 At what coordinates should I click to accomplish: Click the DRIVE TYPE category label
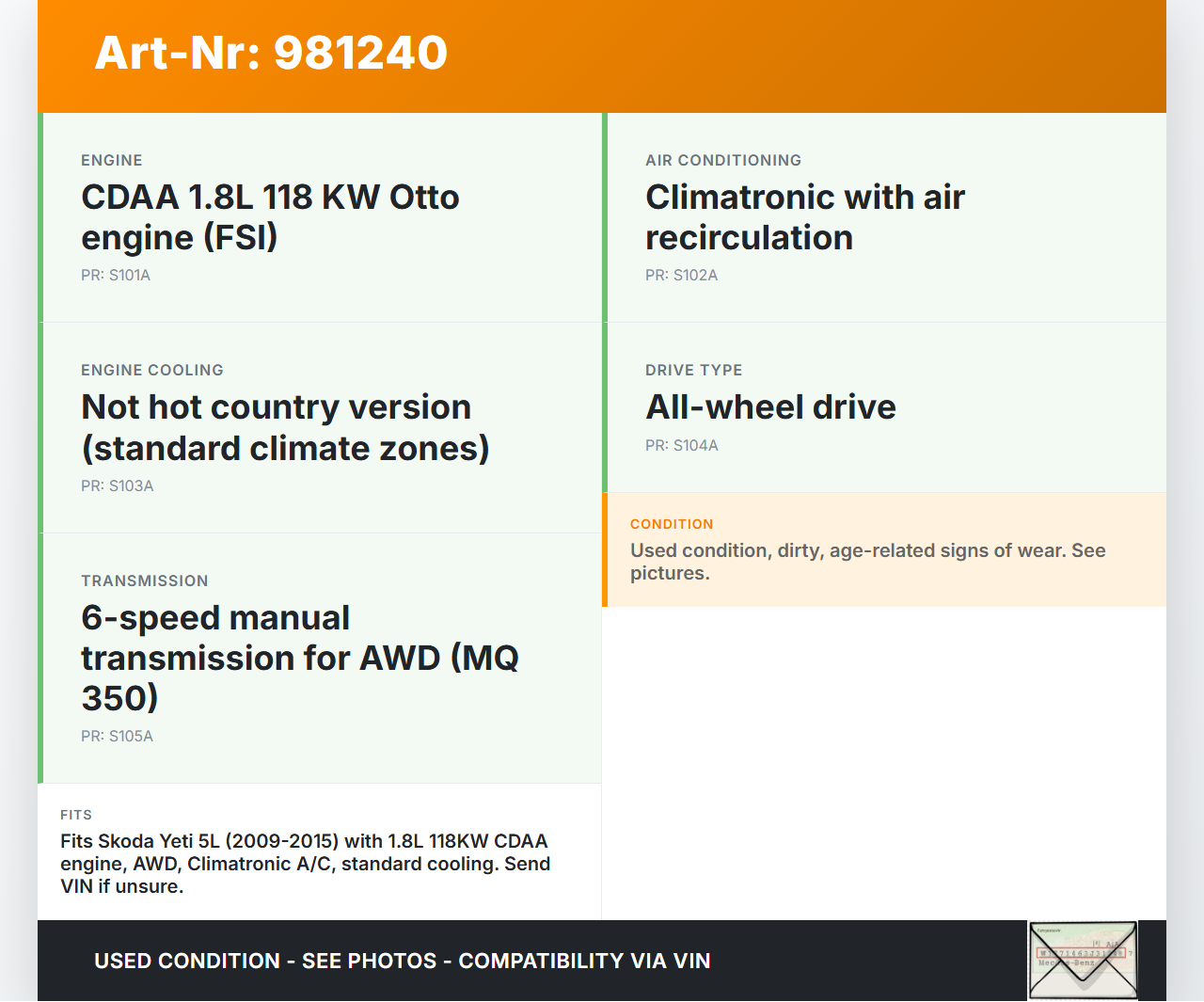[x=693, y=371]
